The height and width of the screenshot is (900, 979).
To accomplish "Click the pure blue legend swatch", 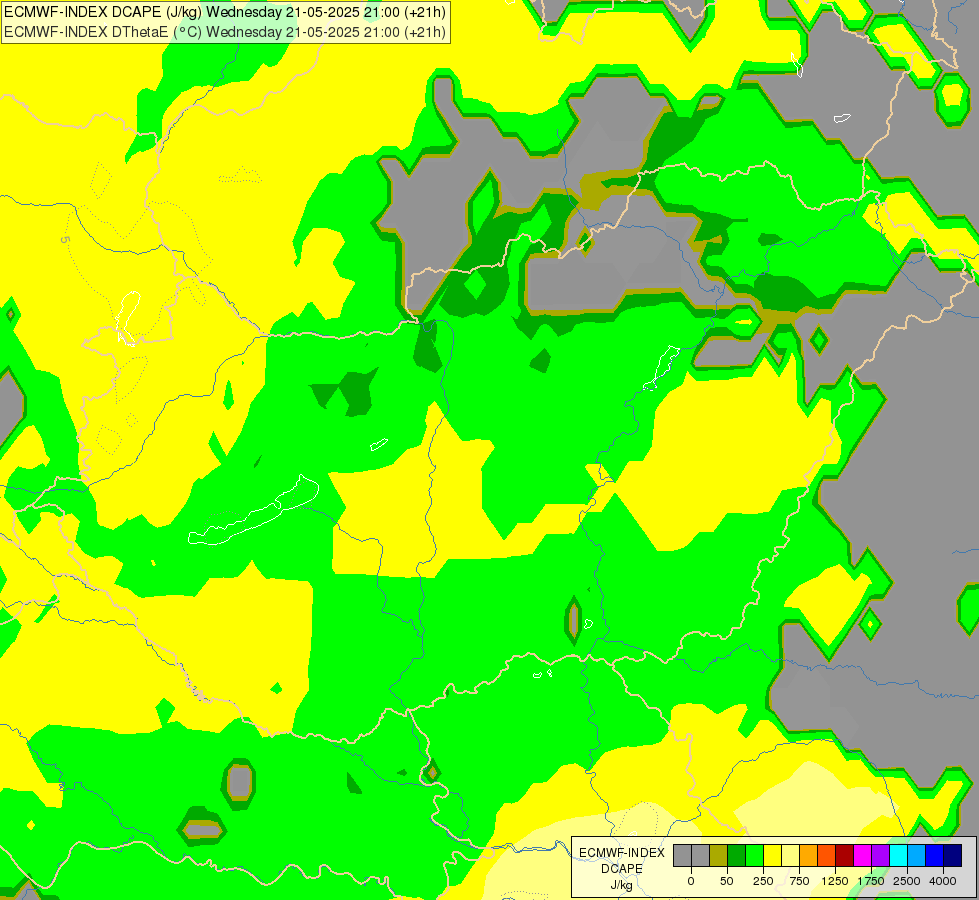I will click(x=935, y=856).
